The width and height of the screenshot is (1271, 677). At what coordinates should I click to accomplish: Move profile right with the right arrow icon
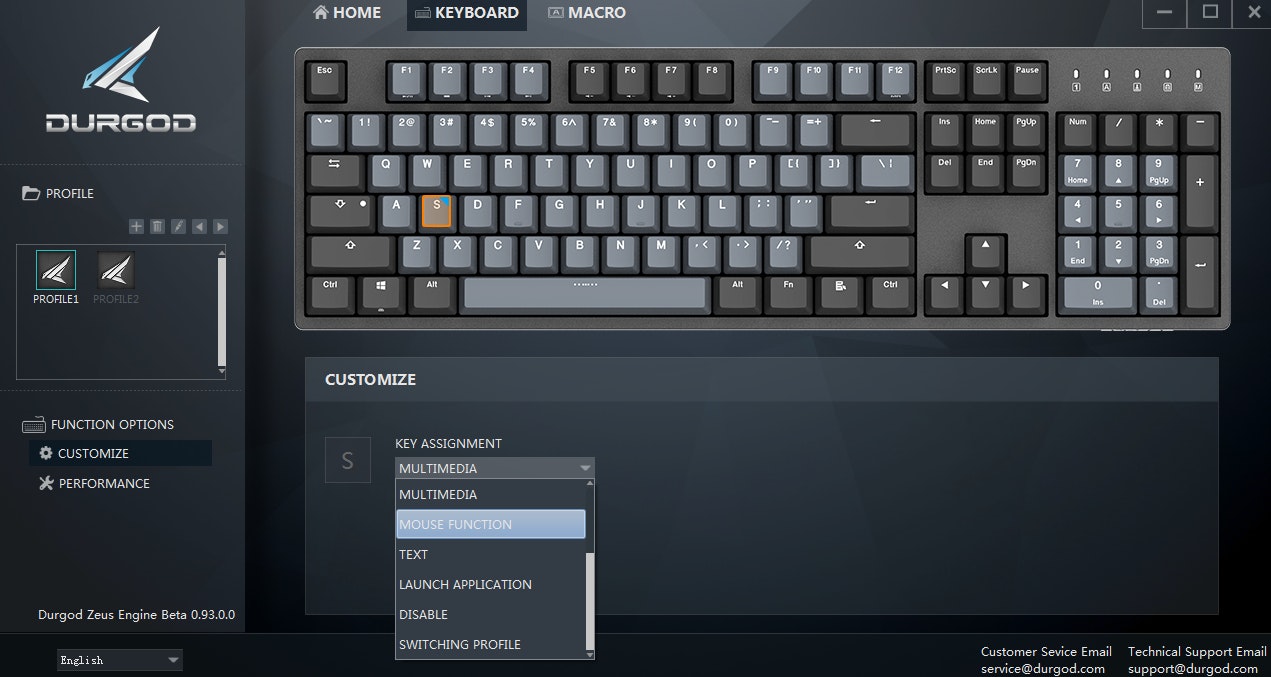click(220, 227)
